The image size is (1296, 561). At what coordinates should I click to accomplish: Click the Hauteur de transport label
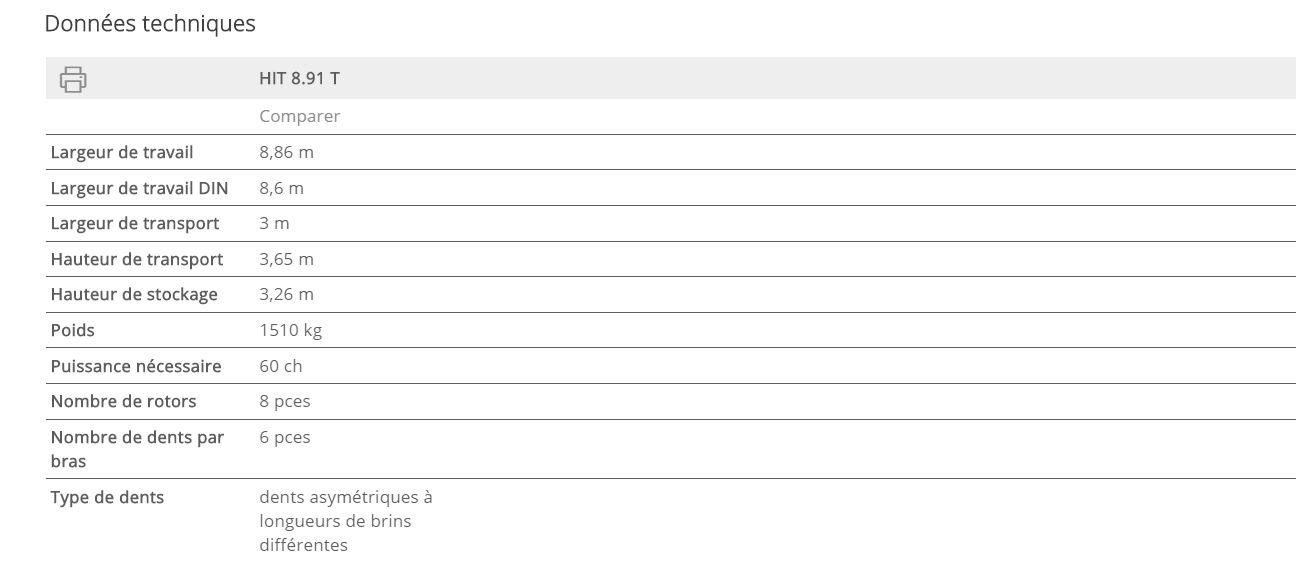[x=137, y=259]
